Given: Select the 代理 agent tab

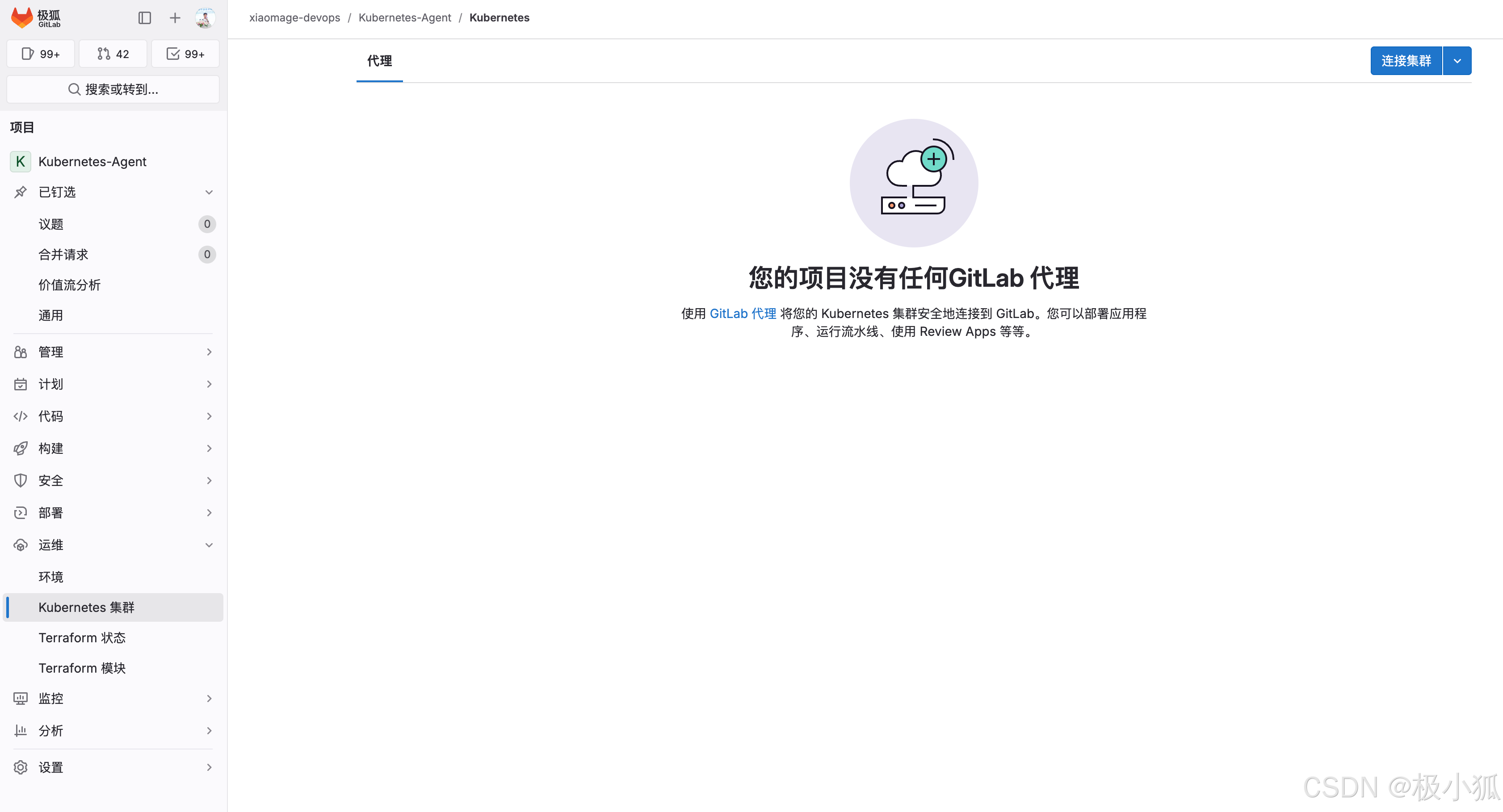Looking at the screenshot, I should click(x=379, y=61).
